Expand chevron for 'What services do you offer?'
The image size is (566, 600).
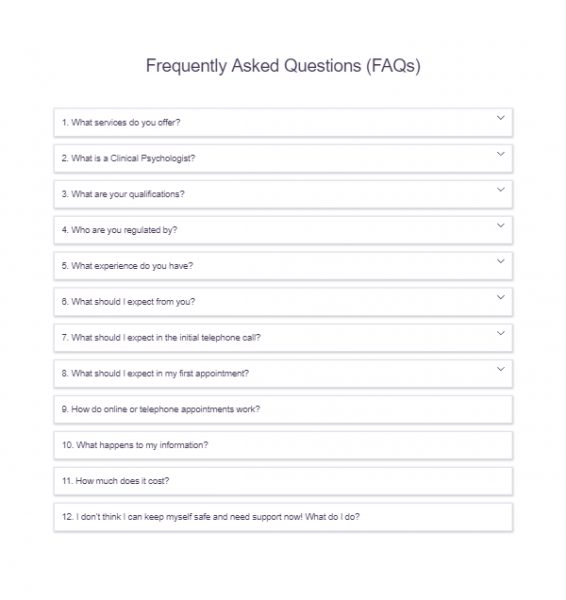pyautogui.click(x=501, y=118)
